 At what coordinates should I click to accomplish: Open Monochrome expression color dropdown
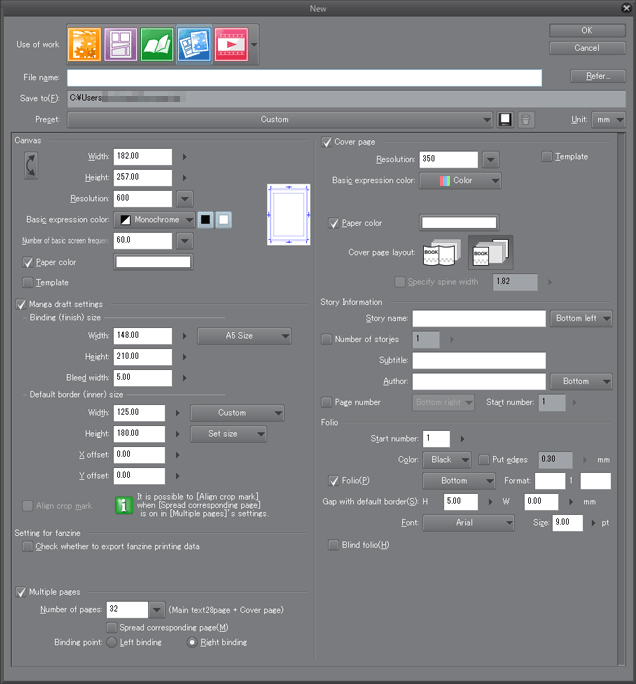(x=154, y=219)
